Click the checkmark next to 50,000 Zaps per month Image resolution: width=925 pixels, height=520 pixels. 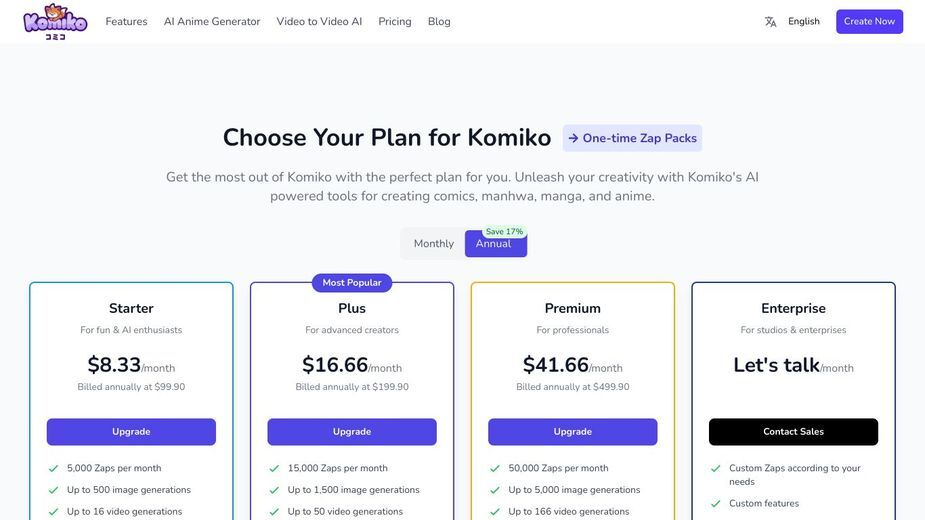tap(495, 468)
